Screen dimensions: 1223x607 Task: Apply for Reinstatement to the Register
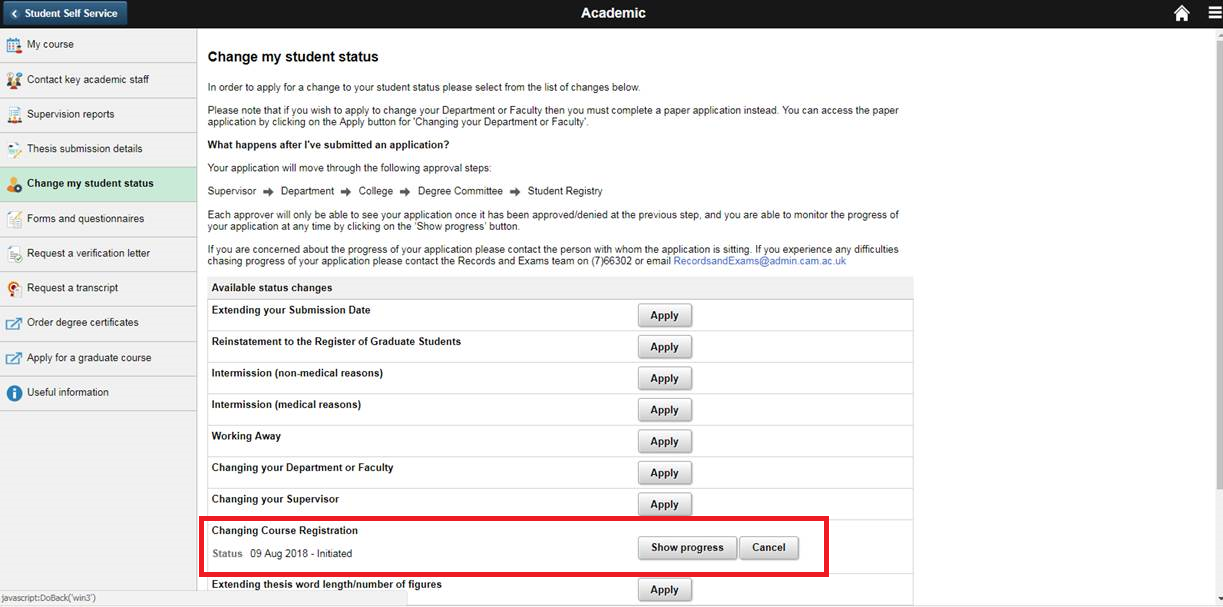pyautogui.click(x=664, y=347)
